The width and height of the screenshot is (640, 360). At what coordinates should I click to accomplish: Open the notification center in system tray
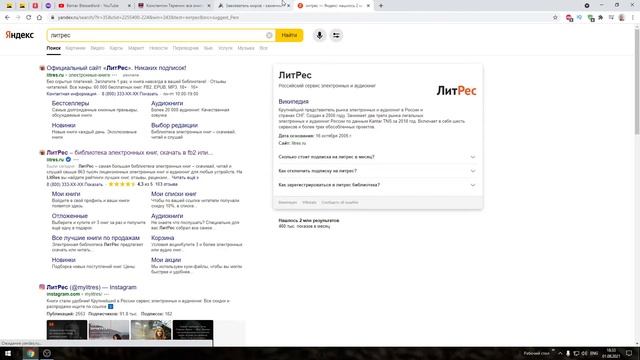coord(629,353)
